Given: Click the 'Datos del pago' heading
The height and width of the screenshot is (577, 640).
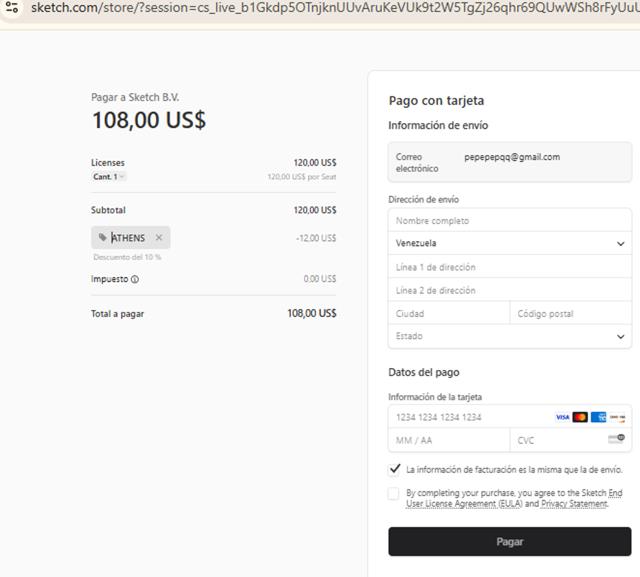Looking at the screenshot, I should 424,372.
